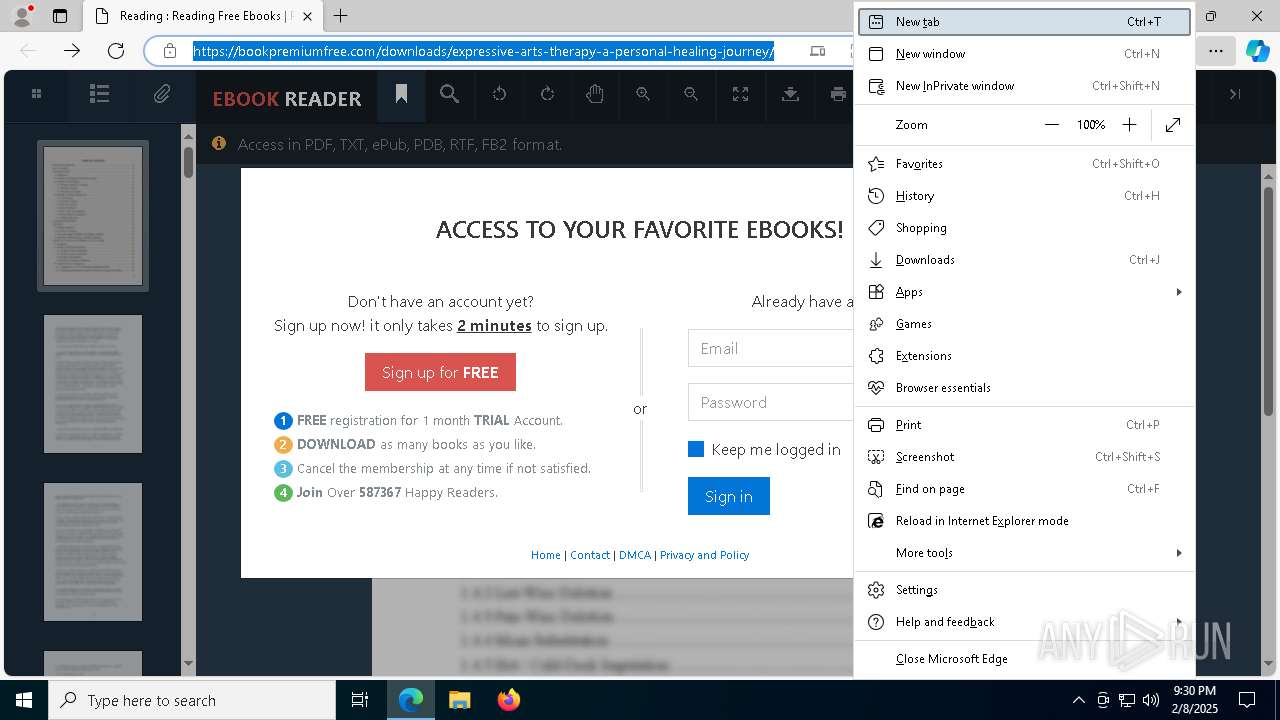Select New tab in the Edge menu
The height and width of the screenshot is (720, 1280).
pos(1025,22)
